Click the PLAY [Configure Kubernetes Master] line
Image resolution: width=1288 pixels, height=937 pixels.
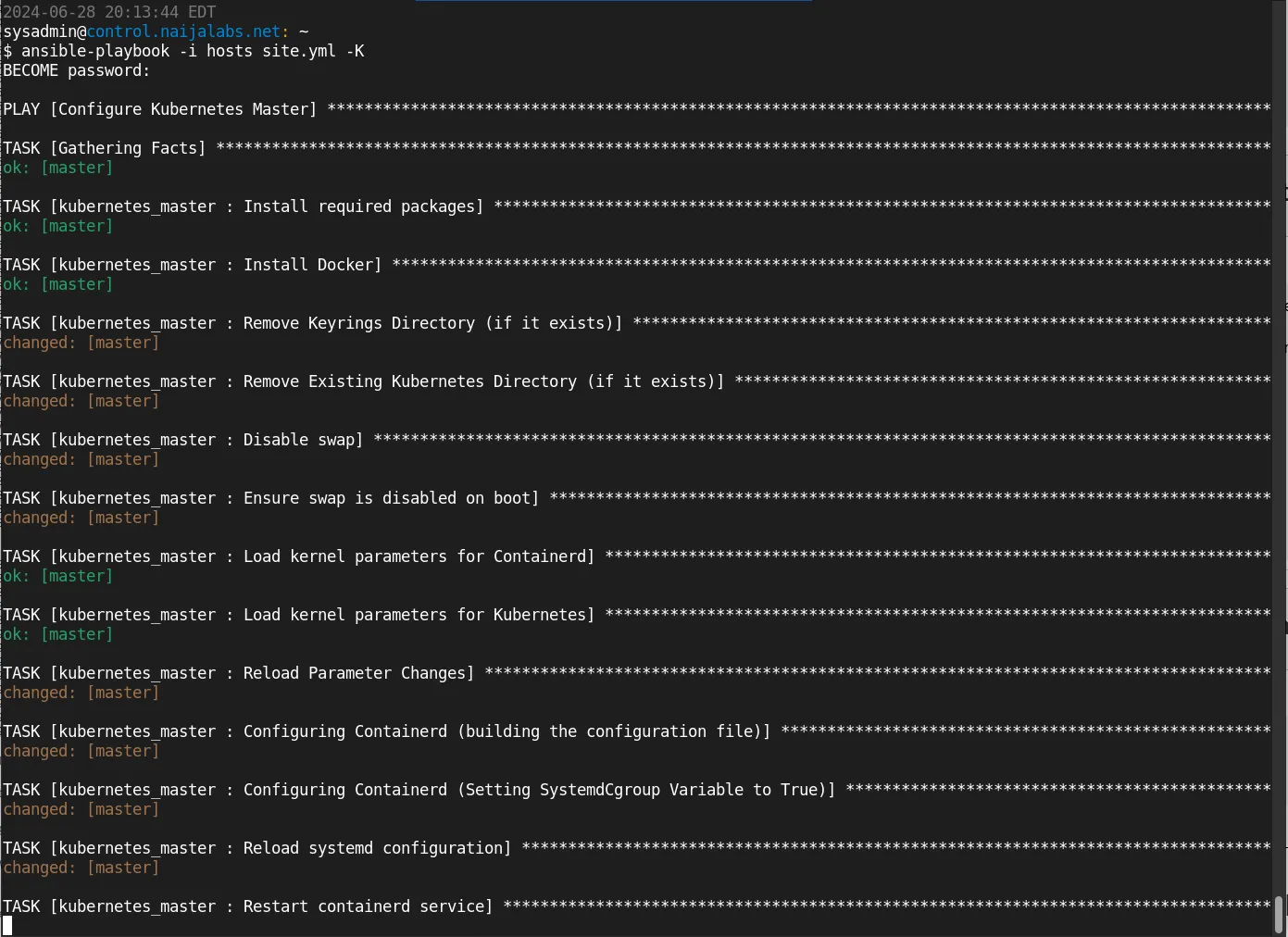pos(636,109)
